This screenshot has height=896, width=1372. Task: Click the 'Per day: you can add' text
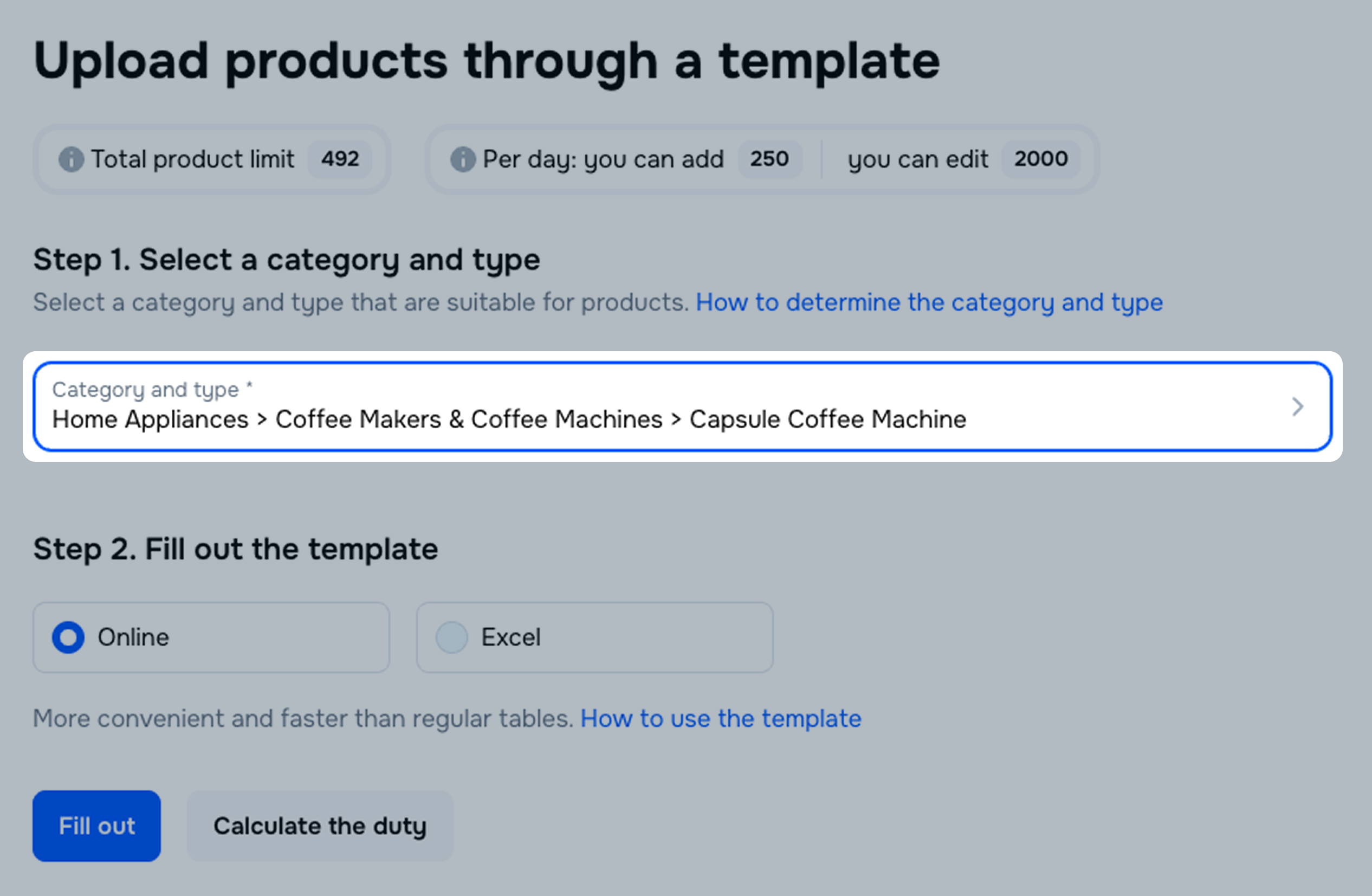coord(603,159)
